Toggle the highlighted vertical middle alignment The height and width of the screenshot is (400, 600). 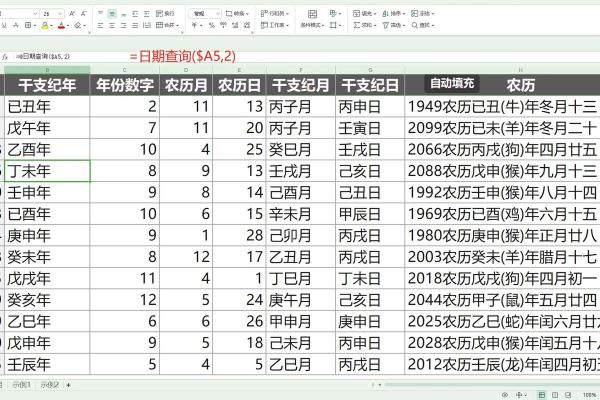pyautogui.click(x=112, y=14)
